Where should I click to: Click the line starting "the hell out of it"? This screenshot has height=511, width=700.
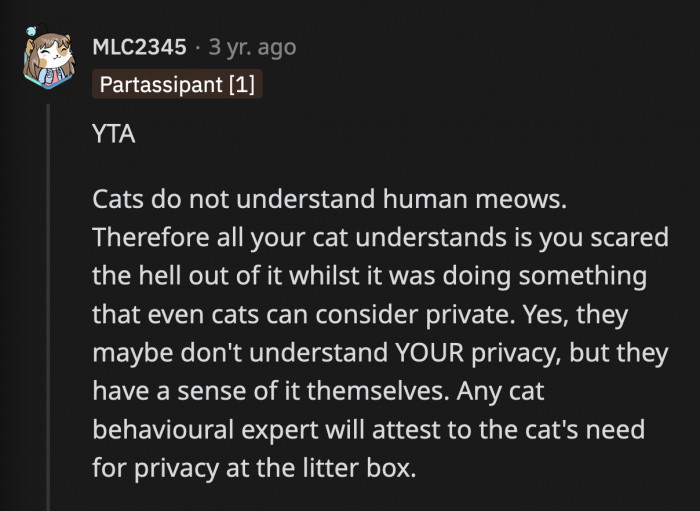coord(368,275)
